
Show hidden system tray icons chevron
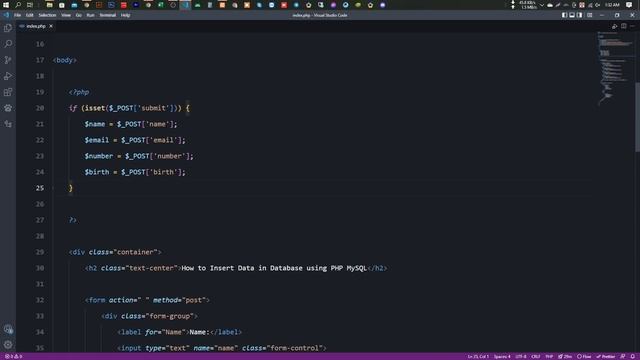click(x=542, y=5)
